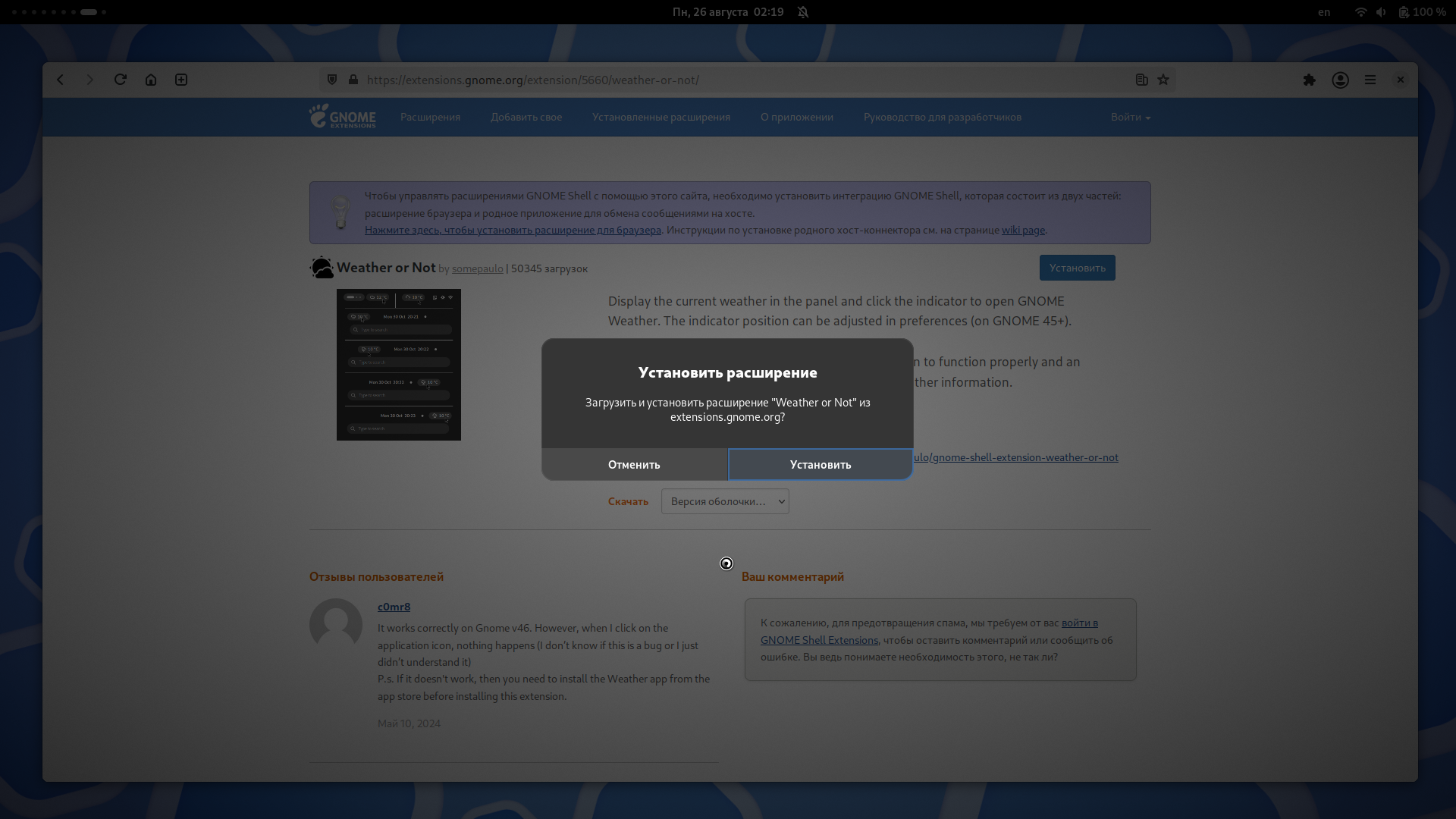The height and width of the screenshot is (819, 1456).
Task: Open the battery status indicator
Action: point(1423,12)
